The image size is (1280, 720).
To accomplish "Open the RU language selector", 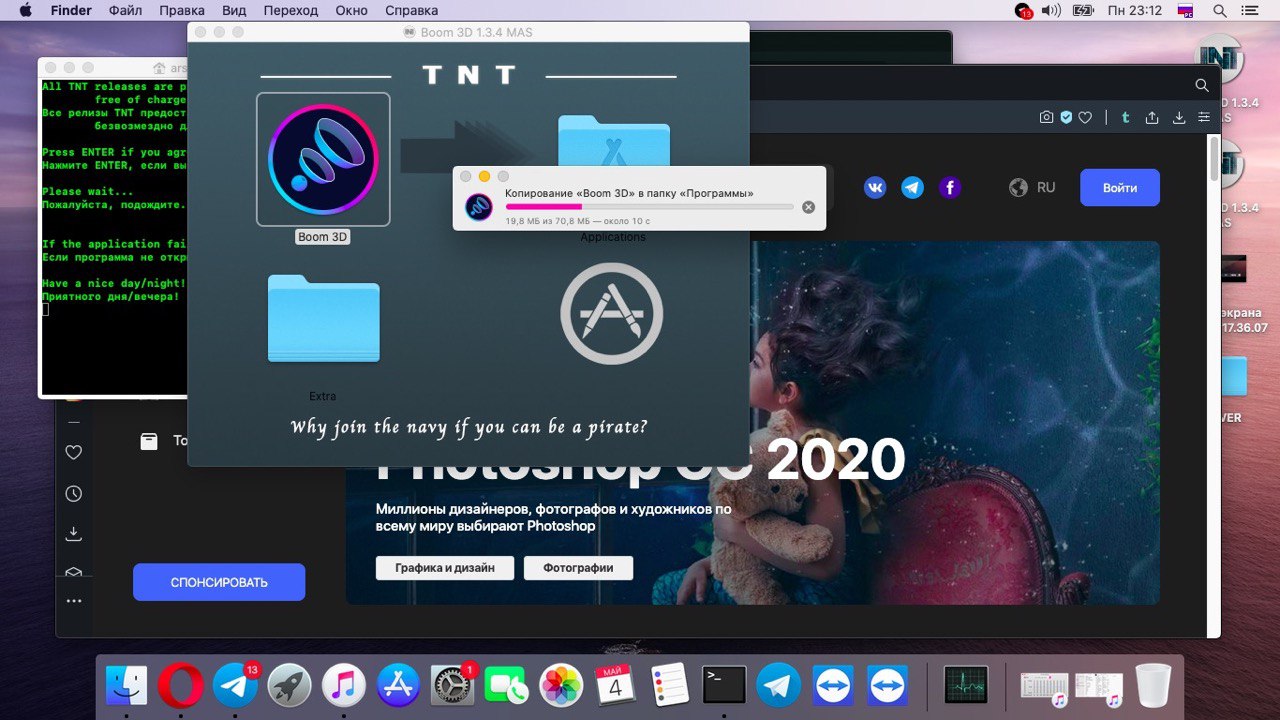I will (1033, 187).
